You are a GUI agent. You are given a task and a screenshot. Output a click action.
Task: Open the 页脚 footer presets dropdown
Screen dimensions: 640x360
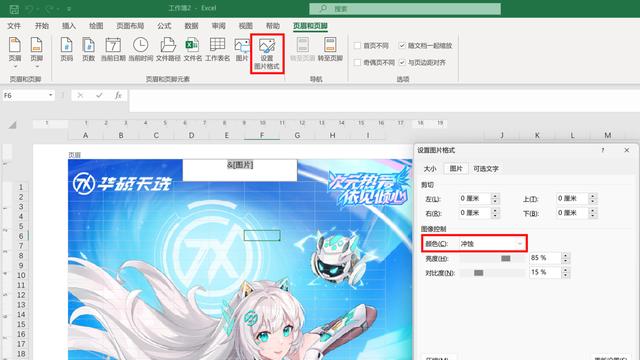[x=37, y=52]
